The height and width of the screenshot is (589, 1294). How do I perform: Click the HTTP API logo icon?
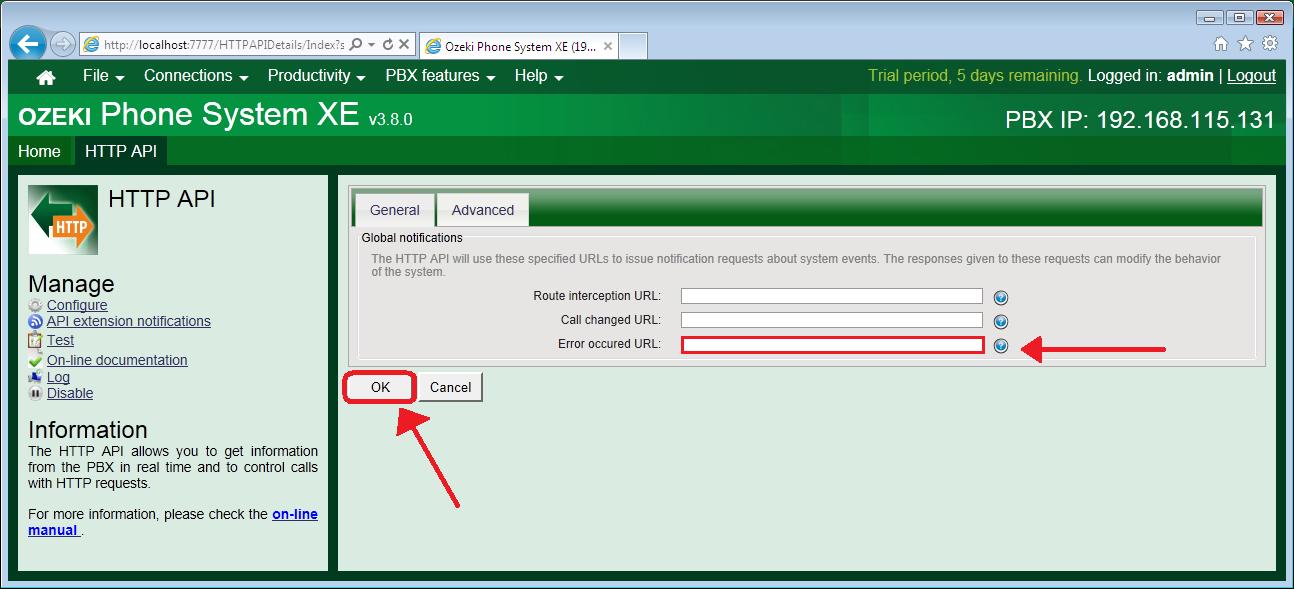(63, 220)
